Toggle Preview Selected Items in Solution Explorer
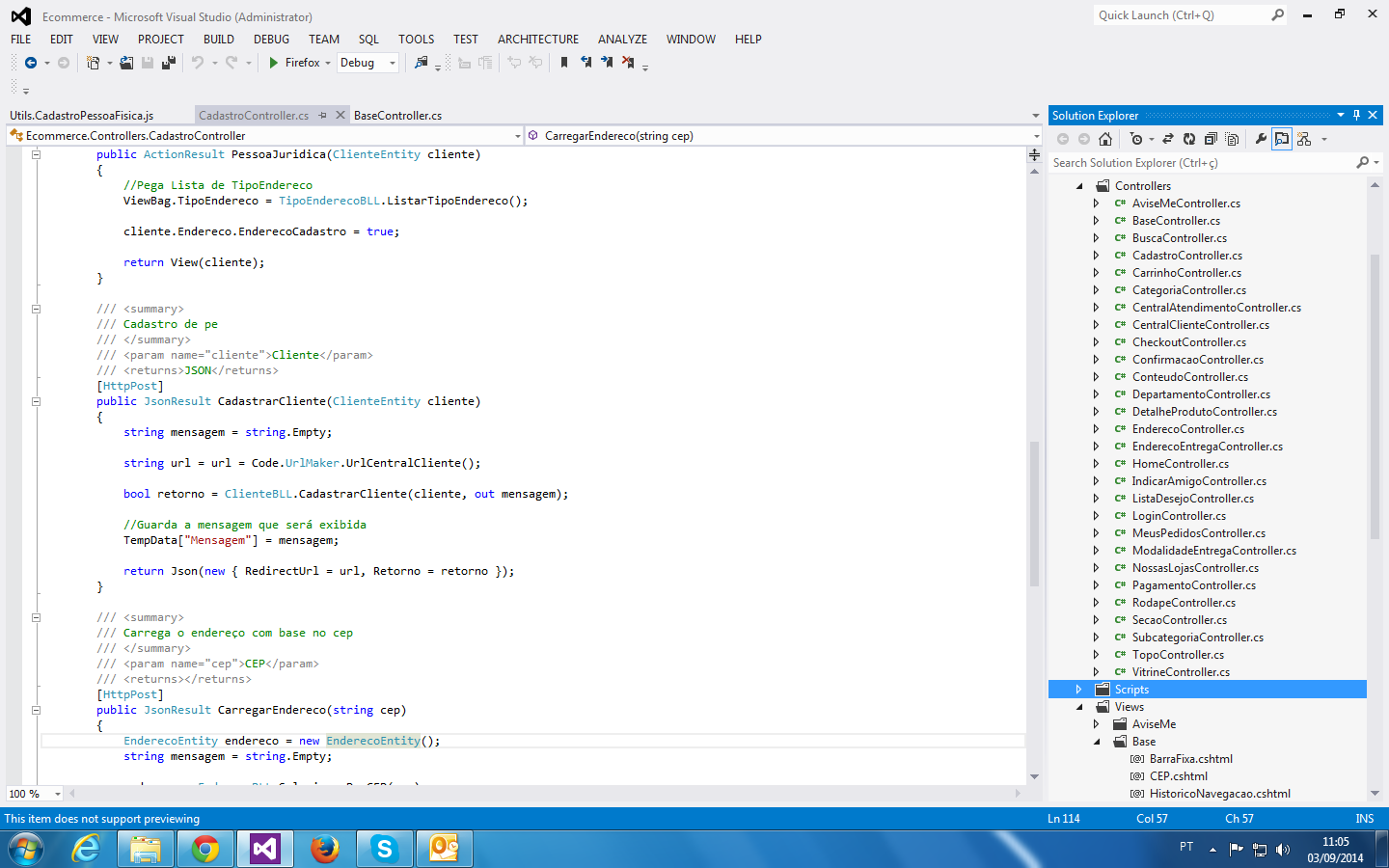The image size is (1389, 868). point(1282,139)
